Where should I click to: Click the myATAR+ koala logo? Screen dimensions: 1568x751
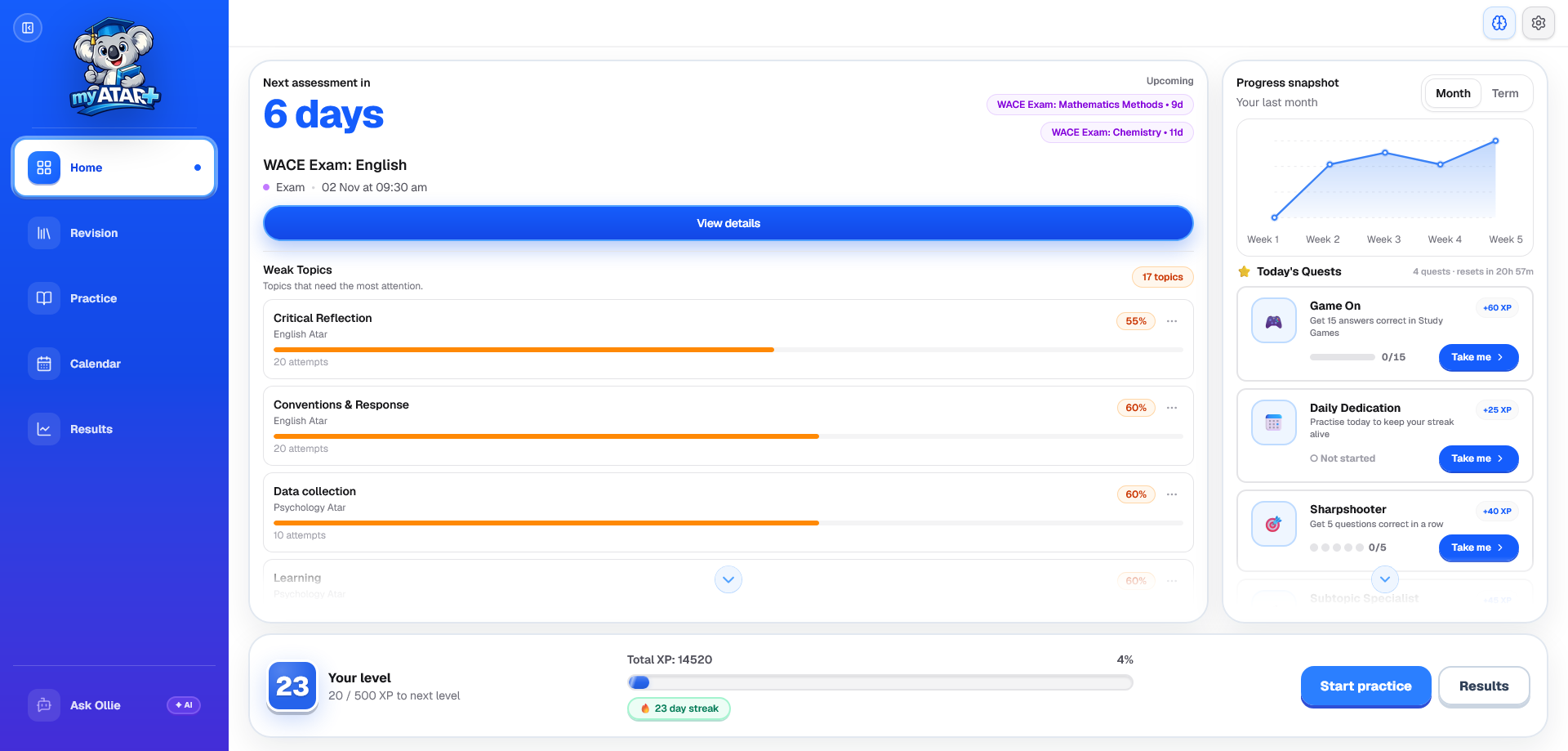coord(114,65)
